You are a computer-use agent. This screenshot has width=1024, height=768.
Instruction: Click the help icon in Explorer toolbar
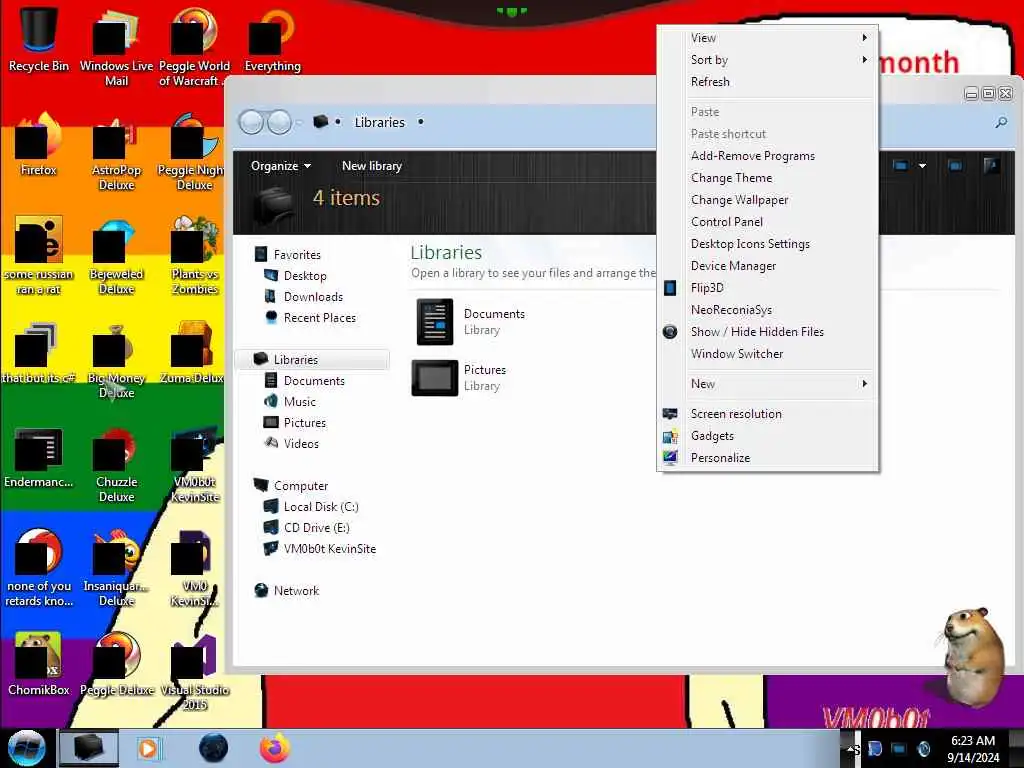(x=991, y=166)
